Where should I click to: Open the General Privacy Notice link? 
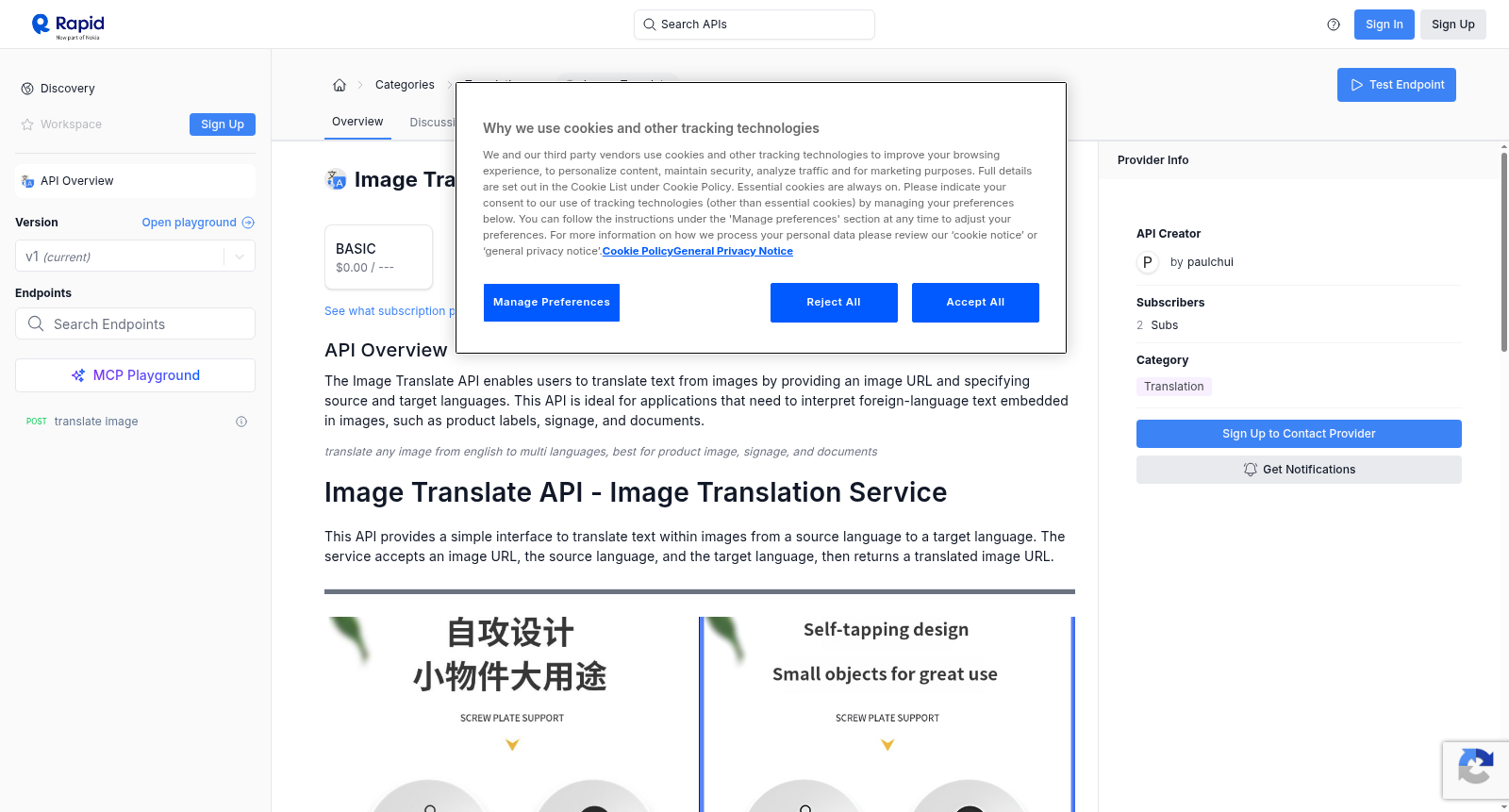[733, 251]
